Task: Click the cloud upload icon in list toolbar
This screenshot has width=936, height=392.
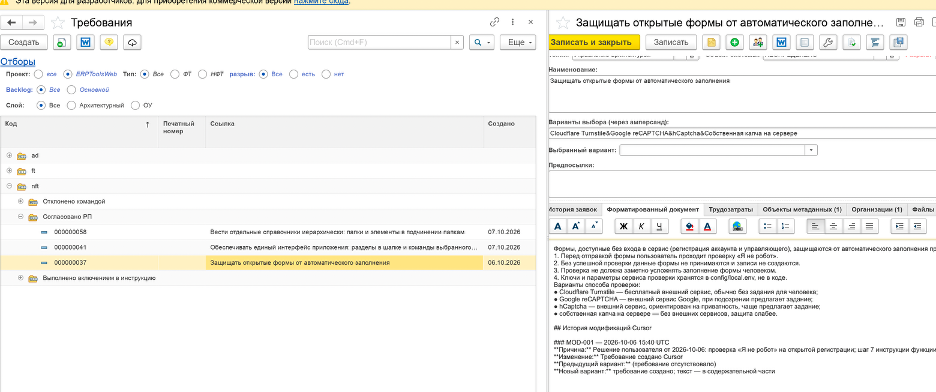Action: pyautogui.click(x=133, y=42)
